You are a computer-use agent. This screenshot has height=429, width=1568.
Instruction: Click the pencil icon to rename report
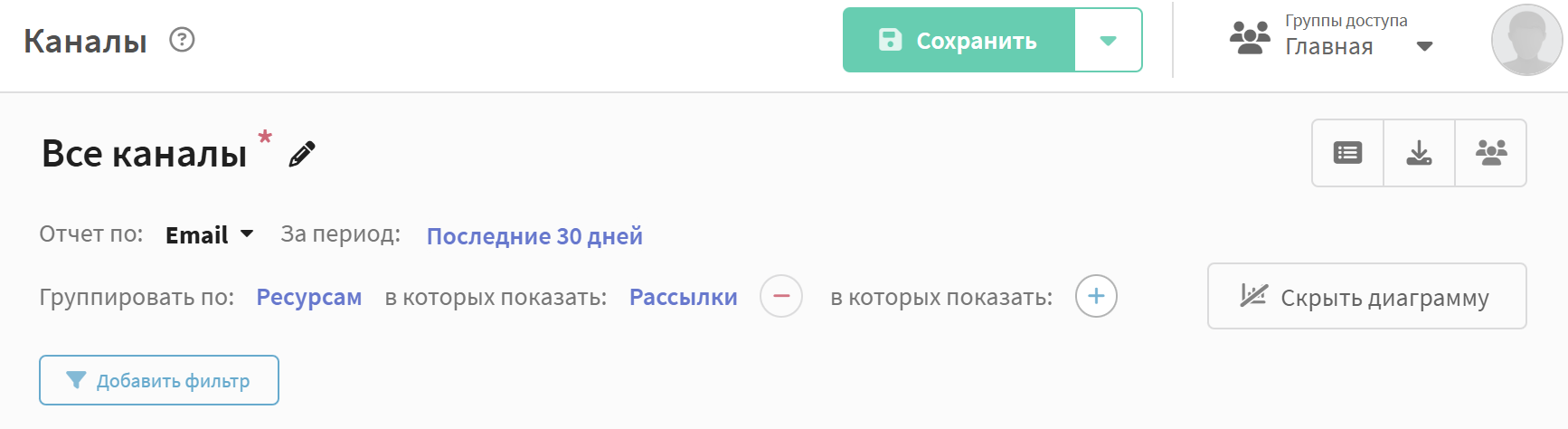coord(302,154)
